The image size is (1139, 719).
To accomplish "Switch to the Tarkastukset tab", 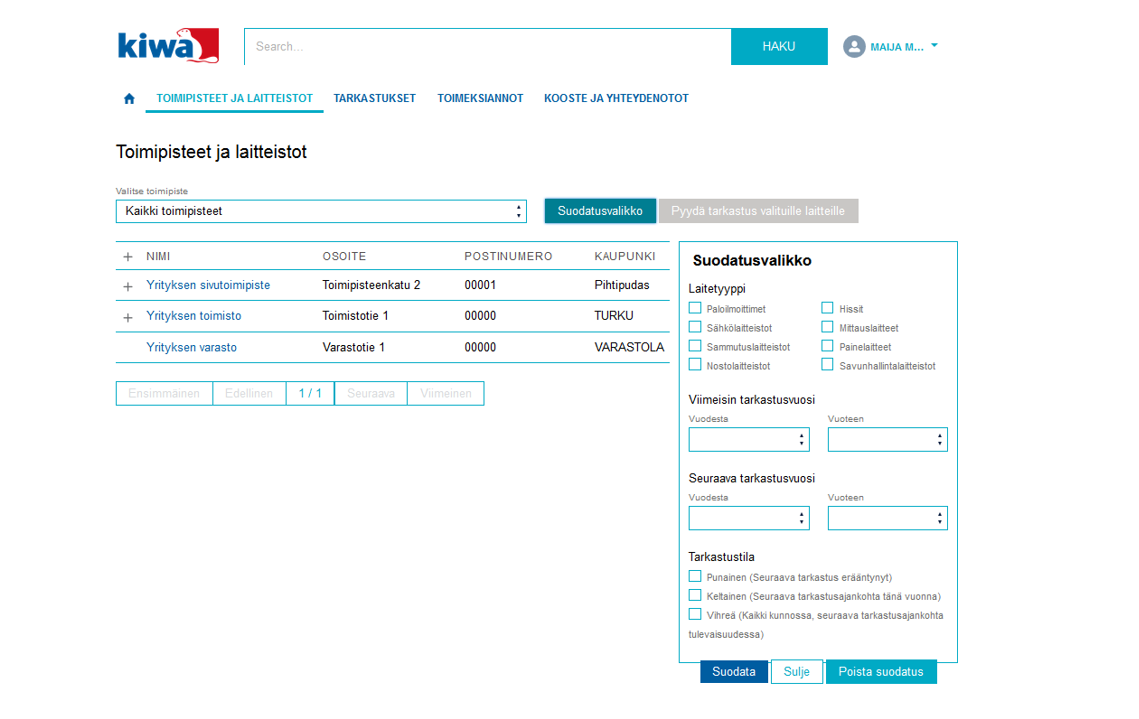I will [375, 99].
